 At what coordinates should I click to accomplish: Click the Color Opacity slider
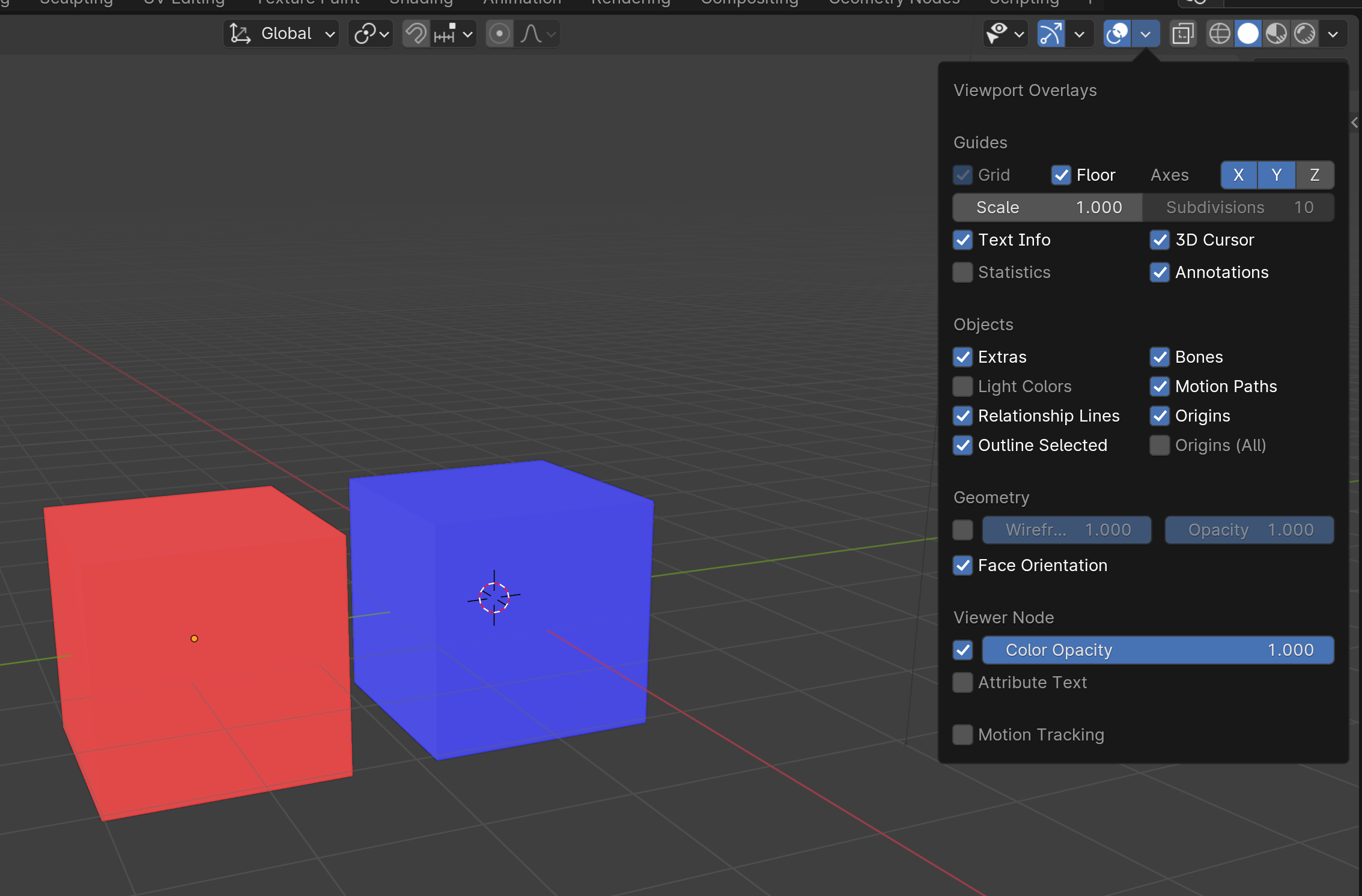pyautogui.click(x=1158, y=650)
